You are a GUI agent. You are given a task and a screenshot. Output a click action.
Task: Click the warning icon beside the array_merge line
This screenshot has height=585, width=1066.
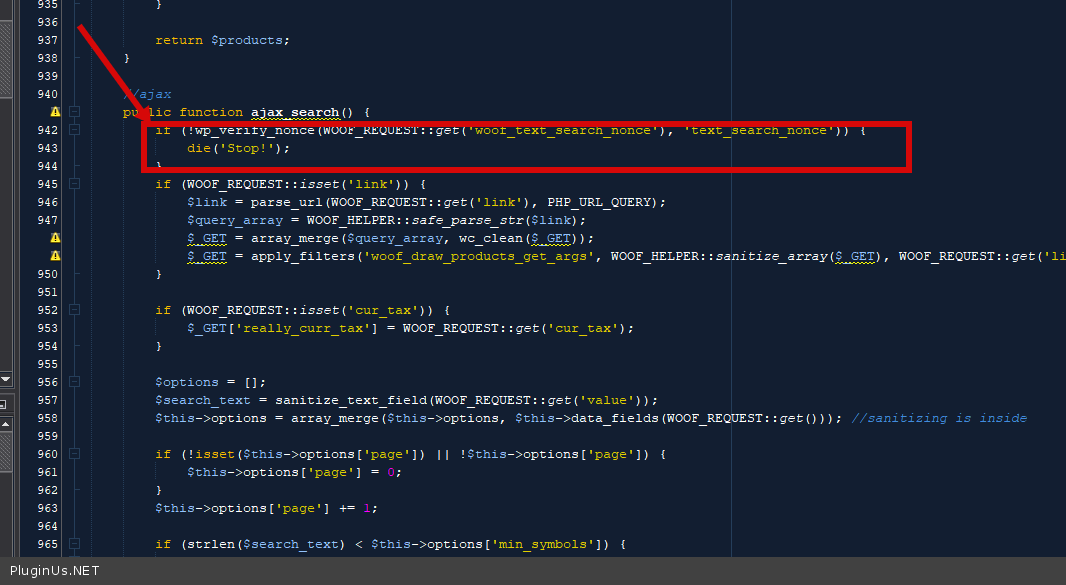(55, 238)
